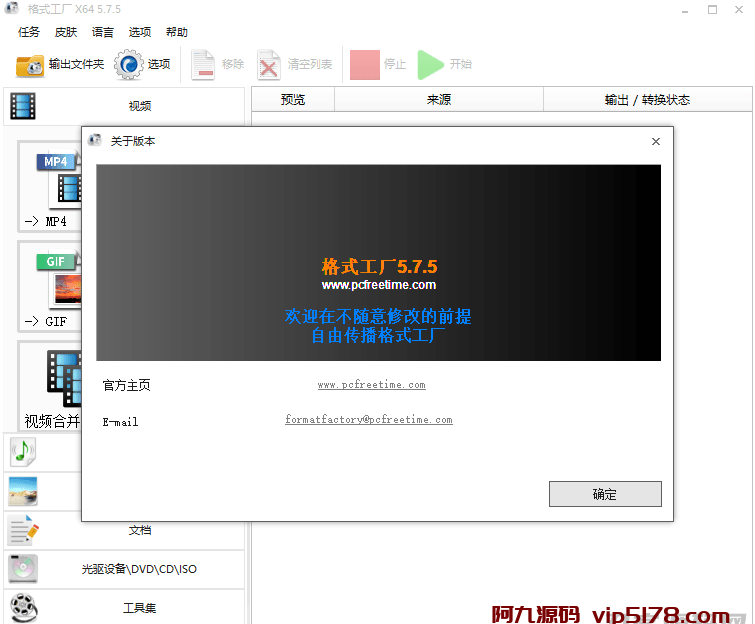Click the red 停止 stop icon
755x624 pixels.
pos(364,65)
